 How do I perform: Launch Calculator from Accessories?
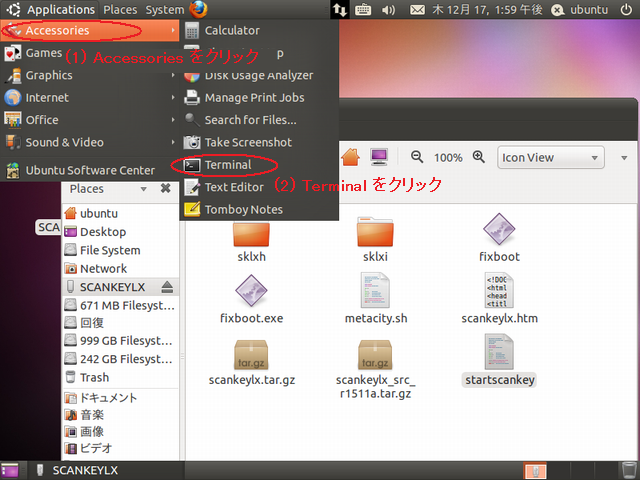[x=259, y=30]
